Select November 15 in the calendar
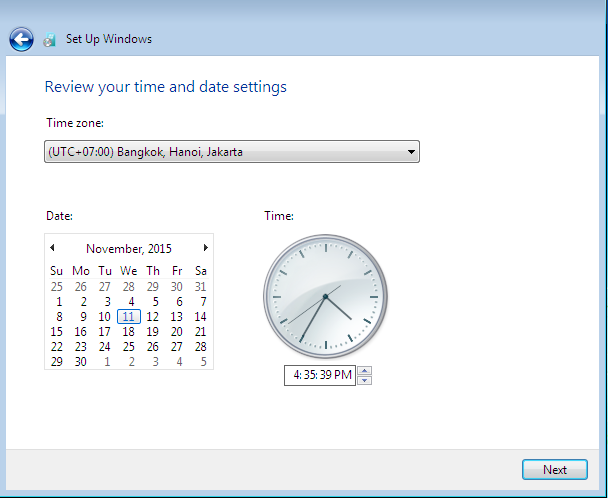Screen dimensions: 608x498 [x=57, y=332]
